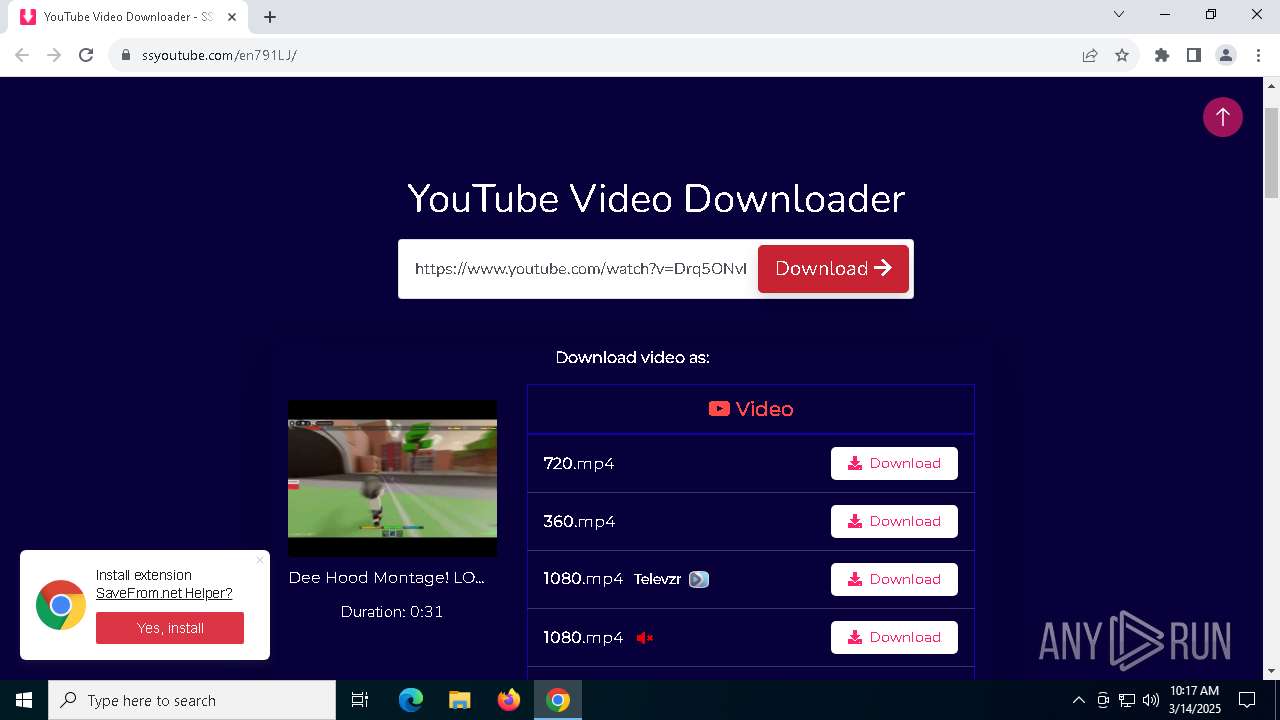Image resolution: width=1280 pixels, height=720 pixels.
Task: Download the 1080.mp4 Televzr version
Action: pyautogui.click(x=894, y=579)
